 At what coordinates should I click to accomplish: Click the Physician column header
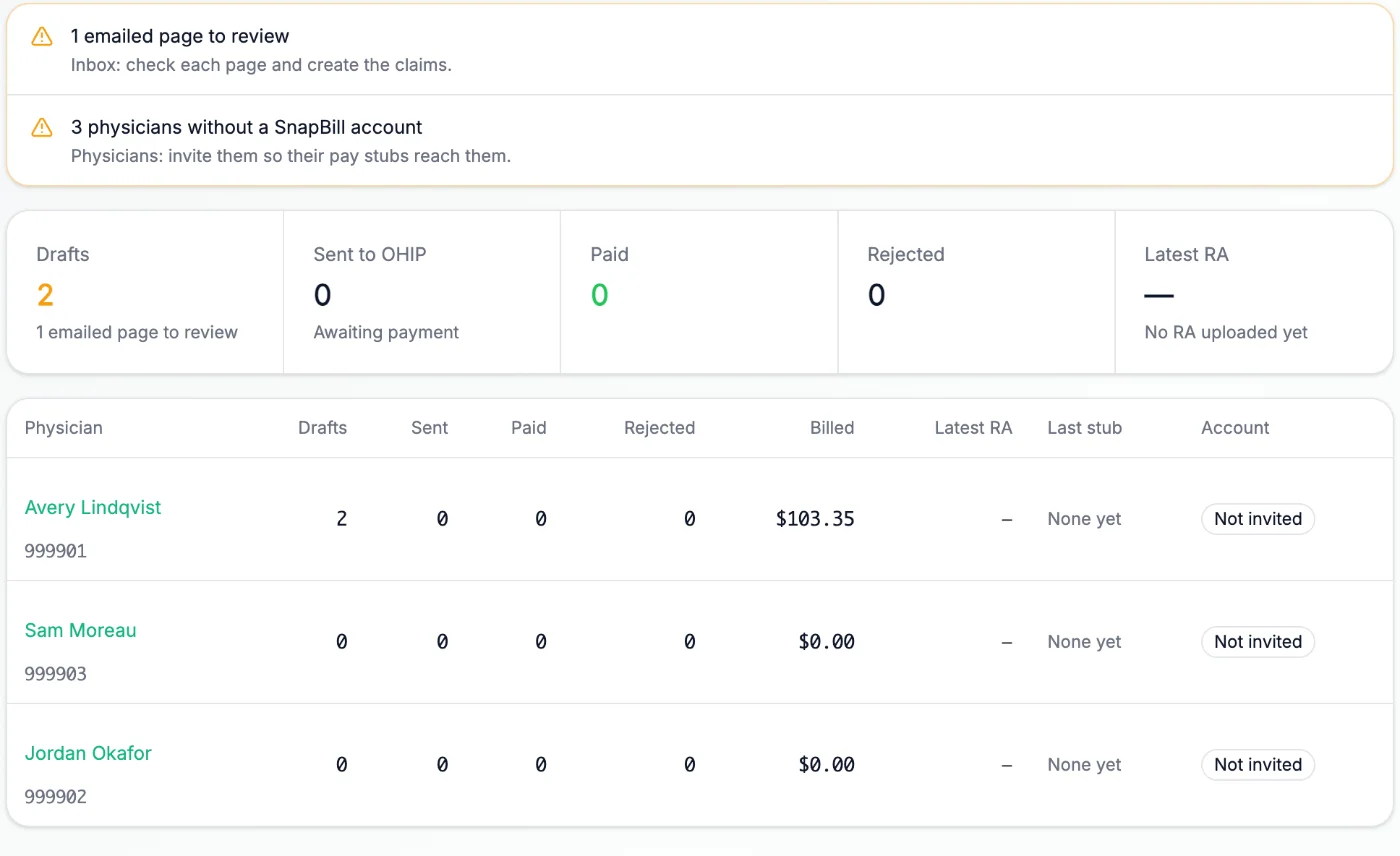click(x=64, y=428)
